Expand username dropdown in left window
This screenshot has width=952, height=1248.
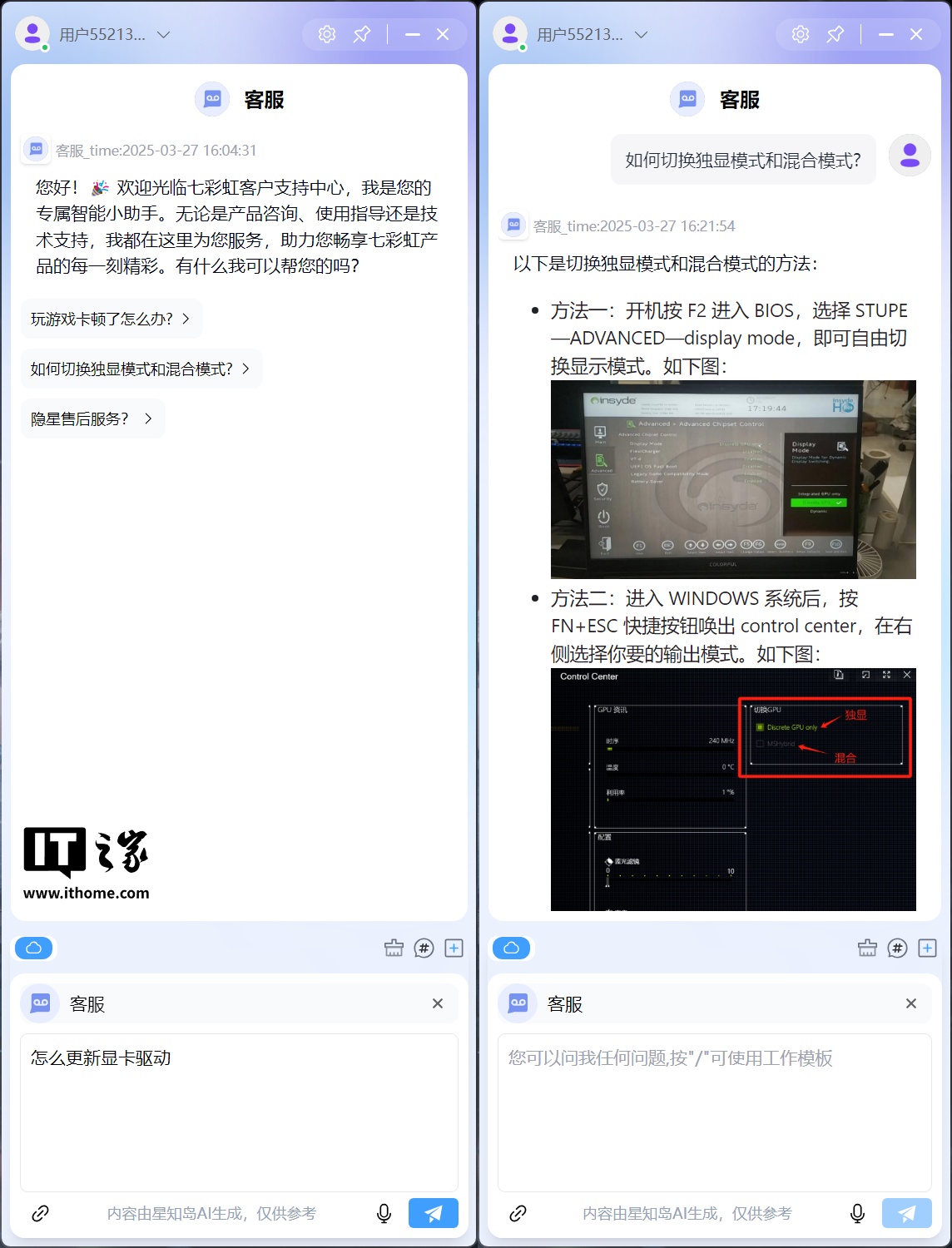164,35
